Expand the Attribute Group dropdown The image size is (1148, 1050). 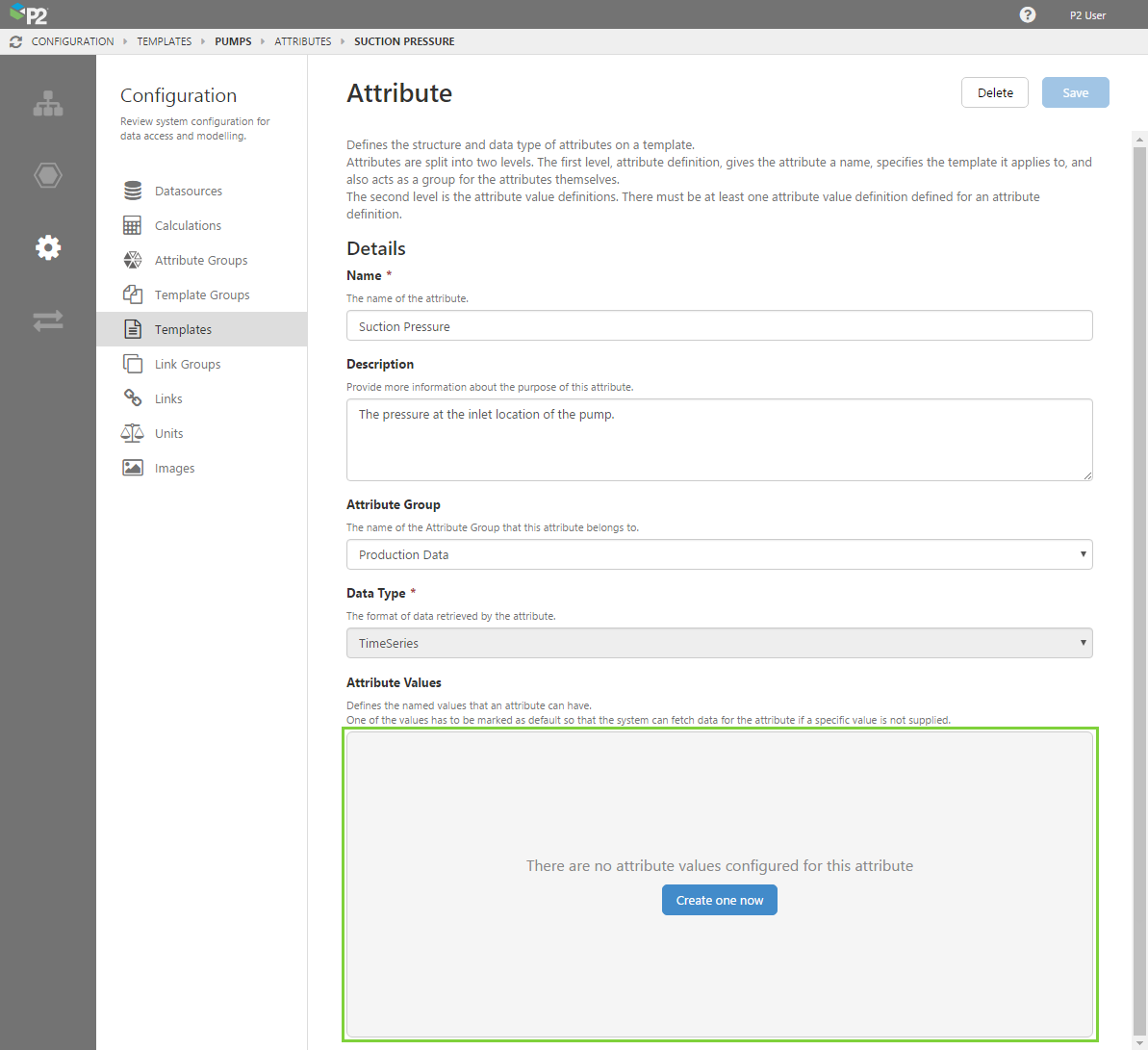coord(719,554)
